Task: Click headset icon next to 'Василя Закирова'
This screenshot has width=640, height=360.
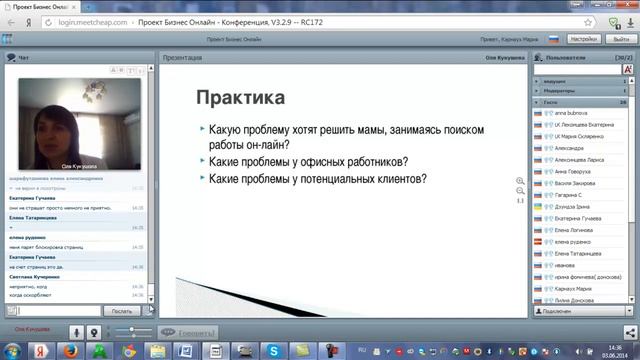Action: [x=549, y=184]
